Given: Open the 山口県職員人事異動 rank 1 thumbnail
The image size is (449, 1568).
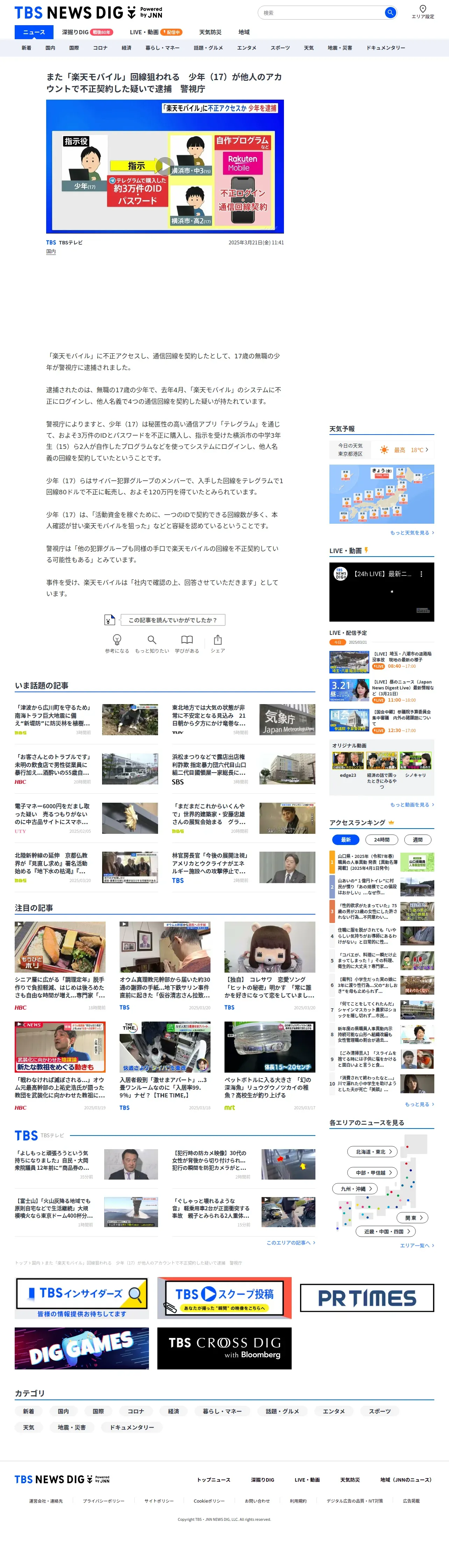Looking at the screenshot, I should (417, 861).
